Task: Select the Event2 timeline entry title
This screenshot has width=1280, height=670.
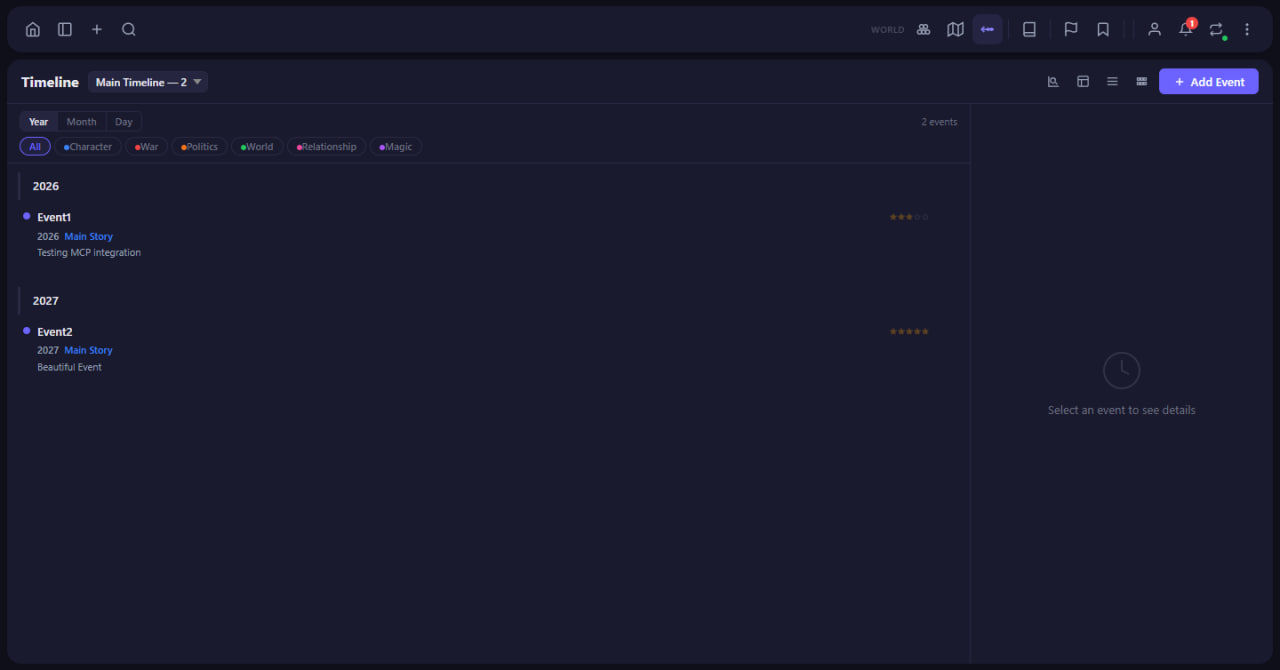Action: (x=55, y=332)
